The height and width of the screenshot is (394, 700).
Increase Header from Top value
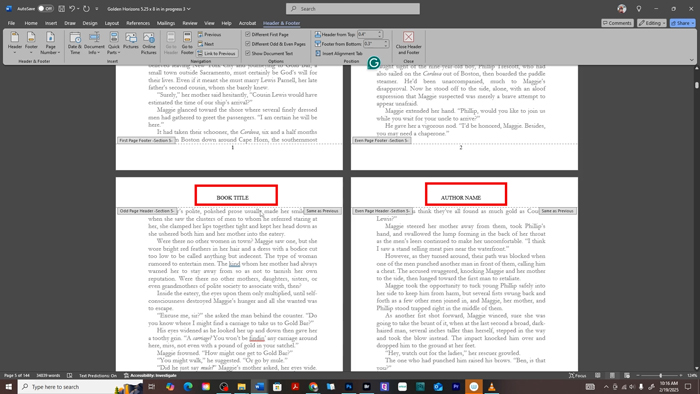[x=380, y=33]
